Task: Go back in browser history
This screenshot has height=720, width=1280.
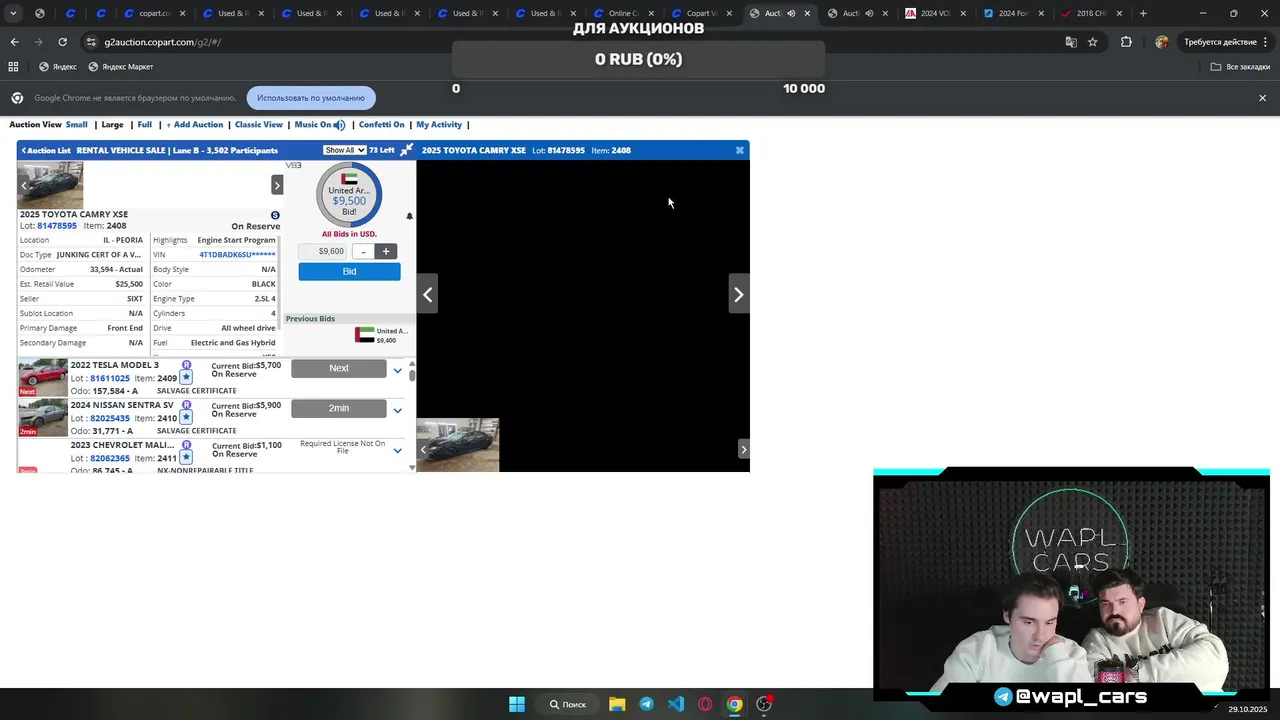Action: (14, 42)
